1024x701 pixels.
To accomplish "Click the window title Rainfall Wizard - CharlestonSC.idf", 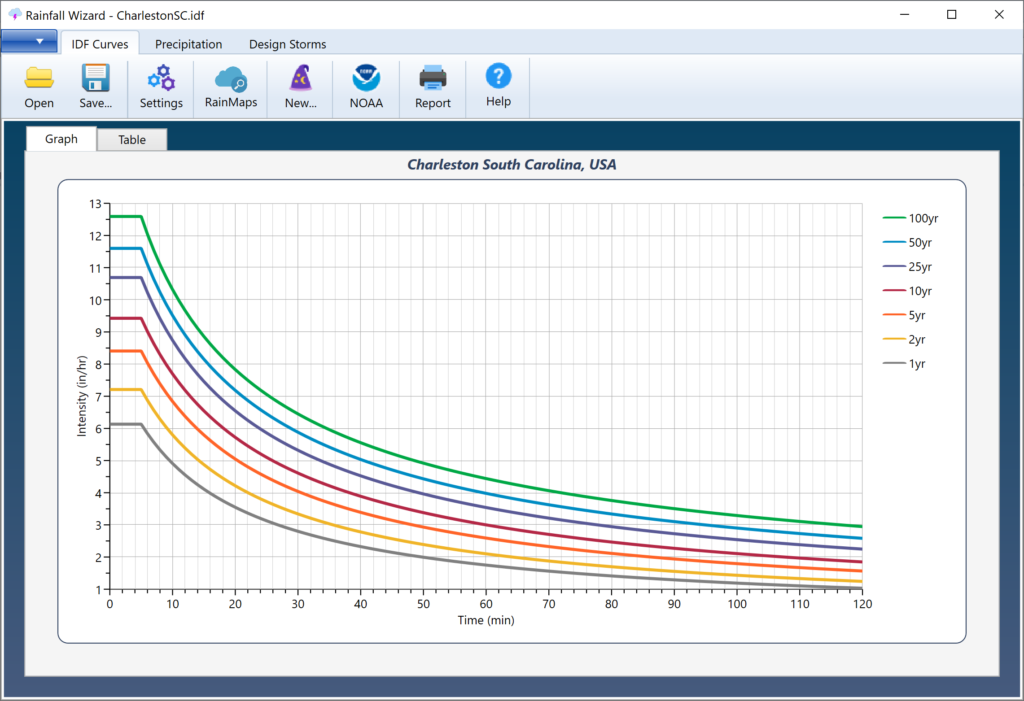I will pyautogui.click(x=115, y=15).
